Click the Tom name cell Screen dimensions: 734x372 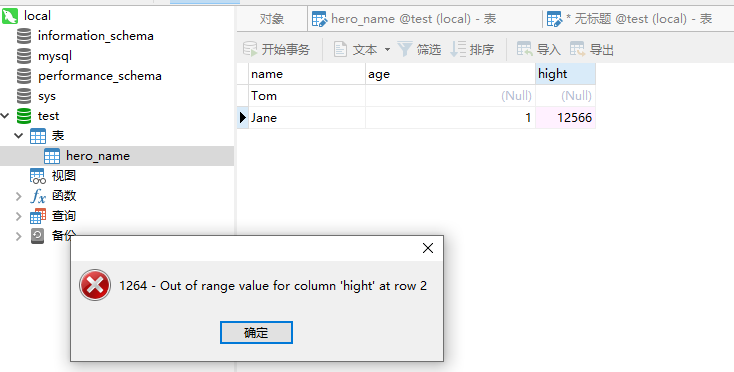[307, 96]
